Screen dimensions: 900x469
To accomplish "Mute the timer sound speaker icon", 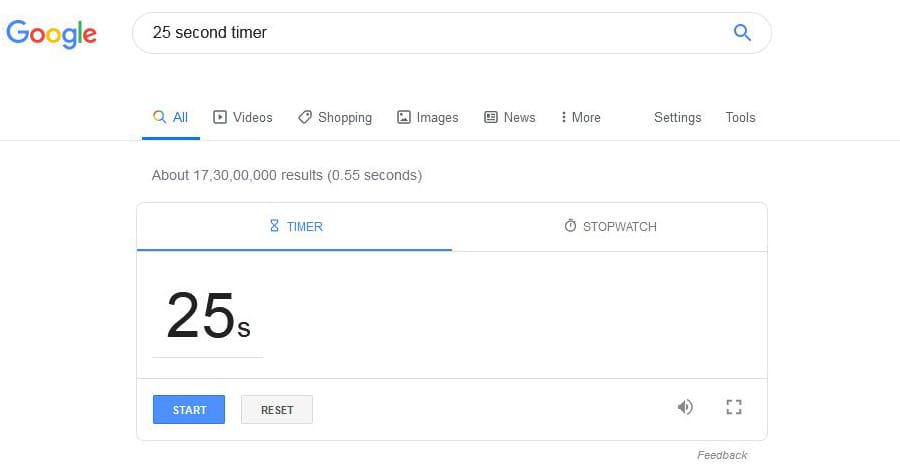I will pyautogui.click(x=685, y=407).
